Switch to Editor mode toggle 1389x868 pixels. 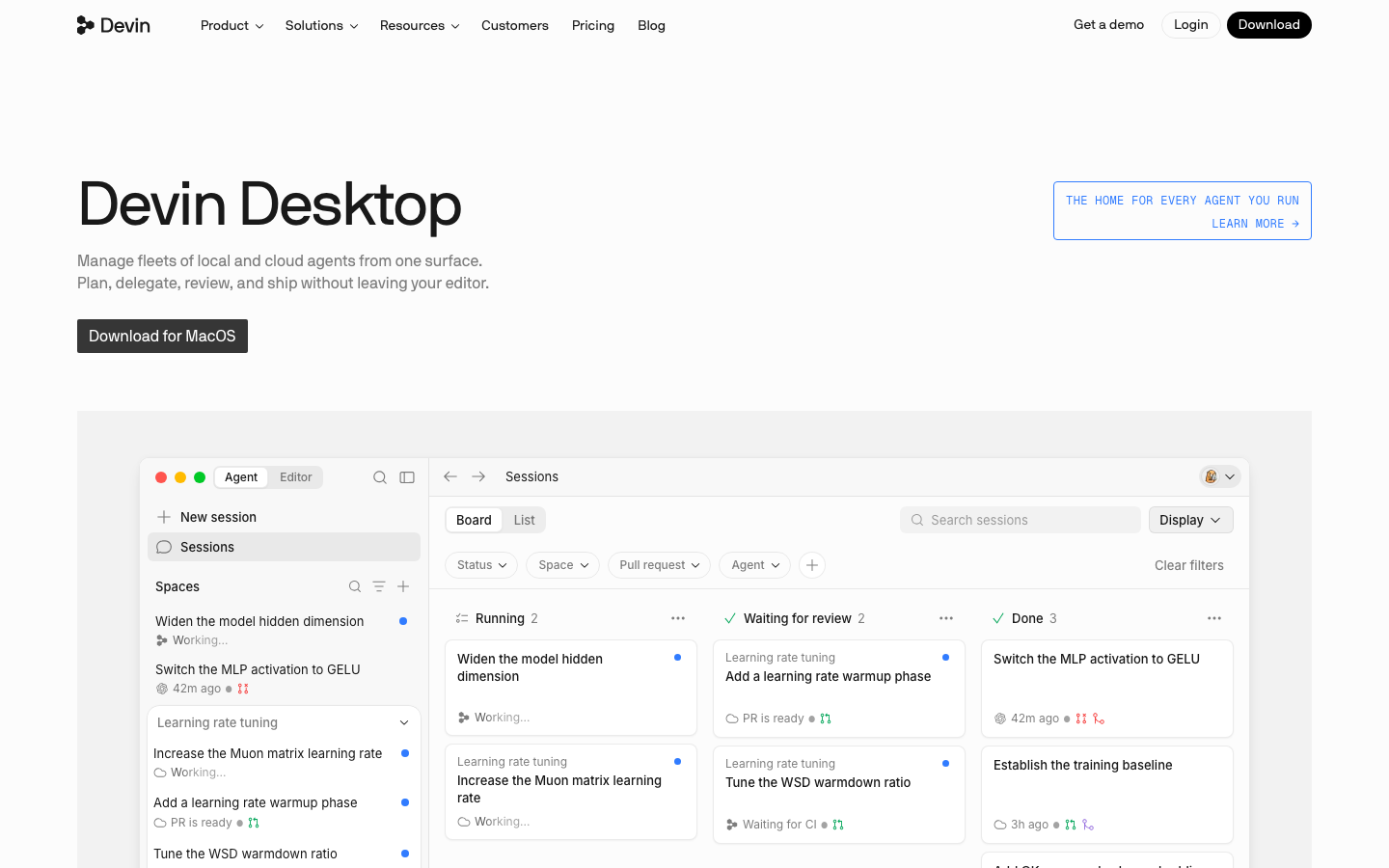tap(296, 477)
